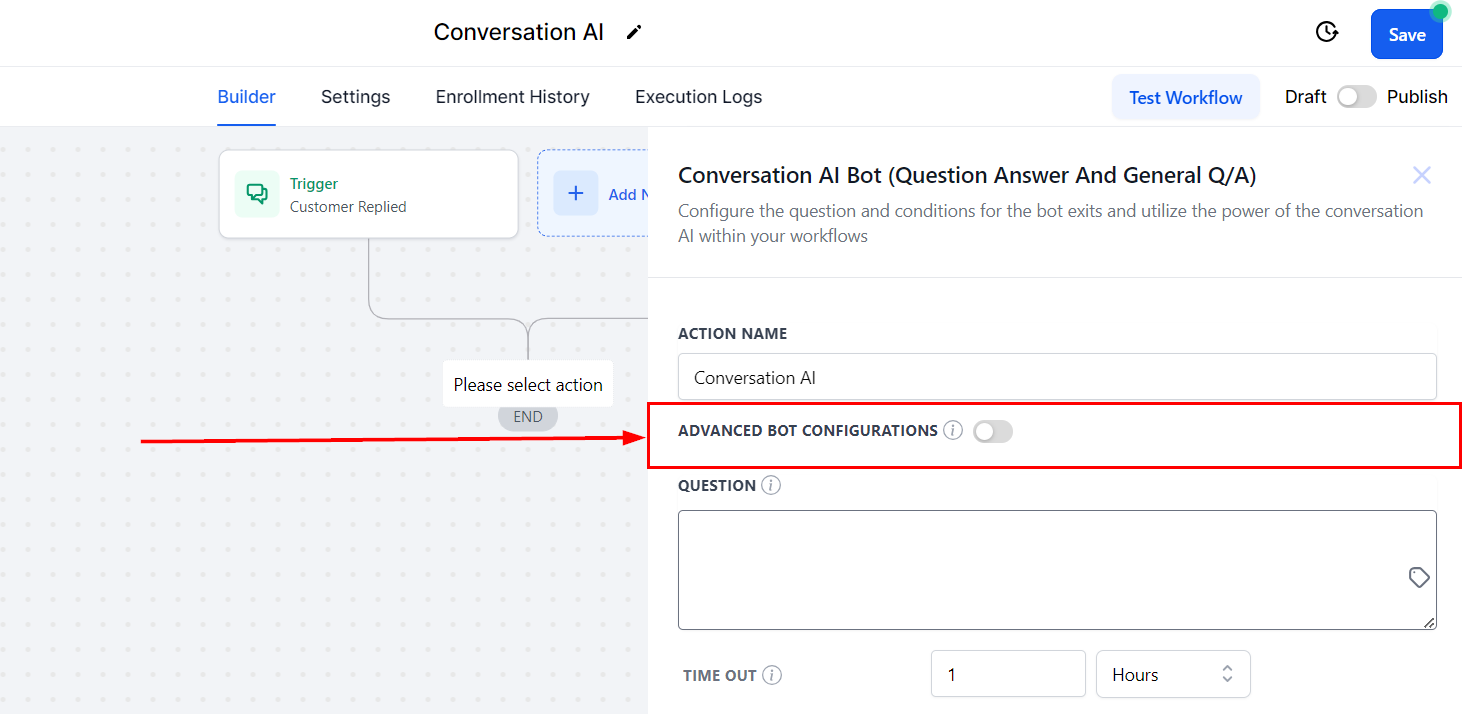Click the tag icon in Question box
This screenshot has width=1462, height=714.
[x=1418, y=577]
